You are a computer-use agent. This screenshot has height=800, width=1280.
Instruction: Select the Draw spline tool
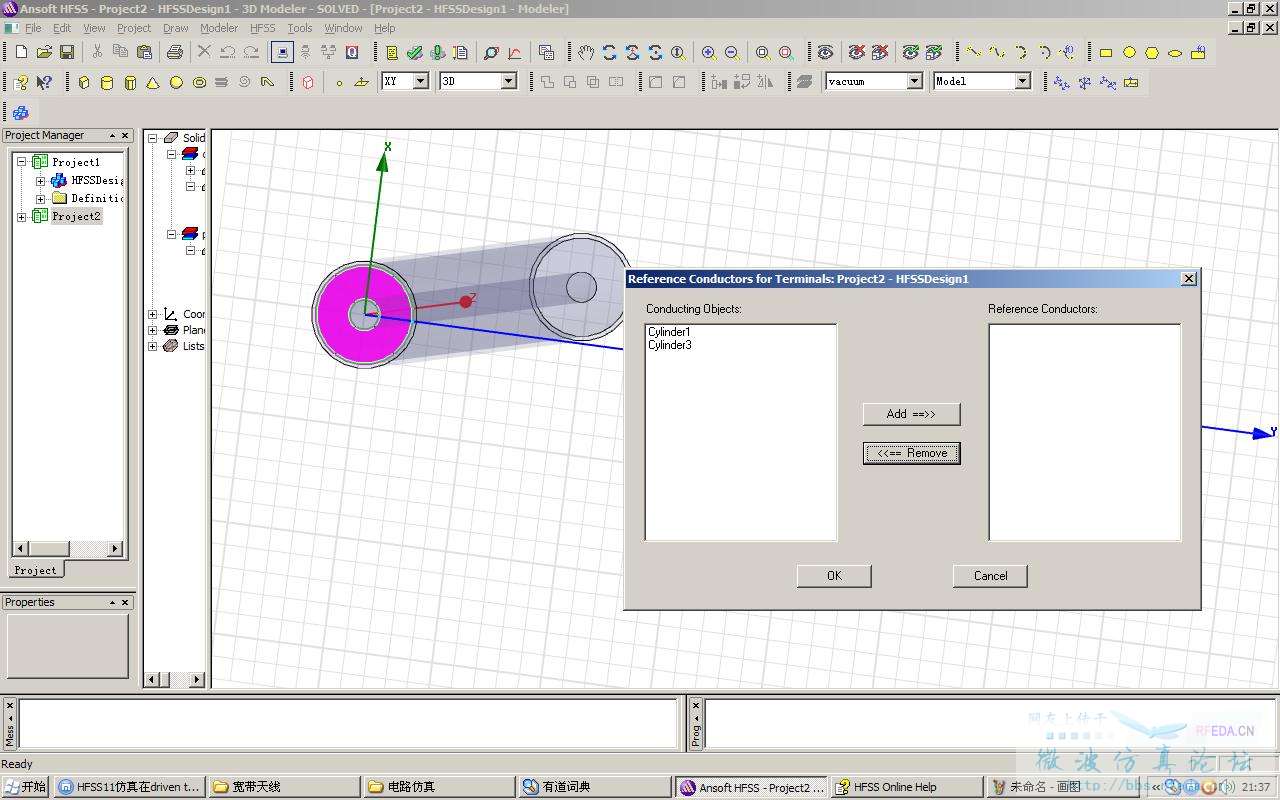(997, 52)
